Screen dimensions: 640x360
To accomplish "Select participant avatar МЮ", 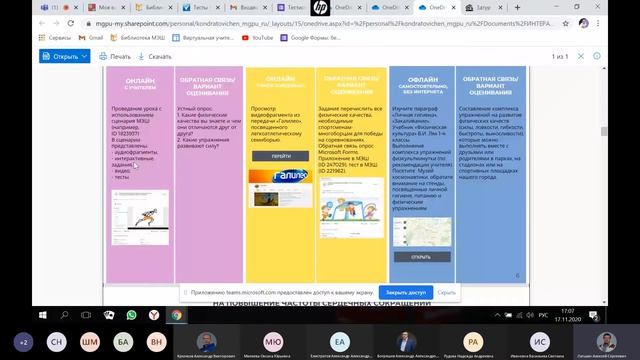I will [x=273, y=342].
